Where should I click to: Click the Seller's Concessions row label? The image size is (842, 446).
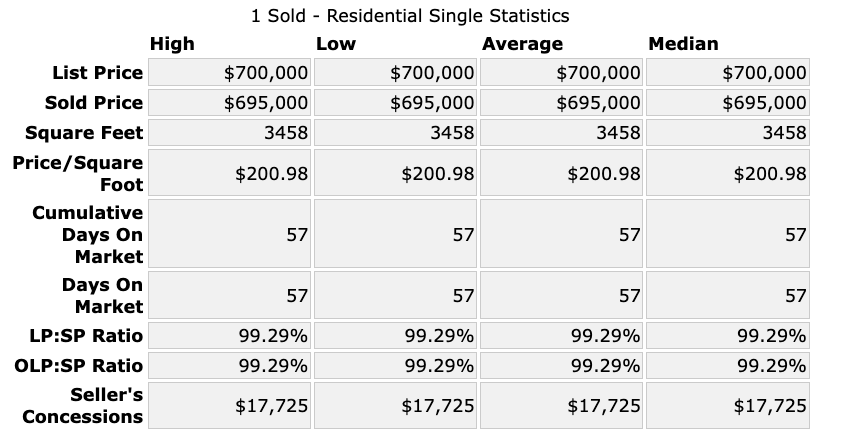(x=84, y=405)
